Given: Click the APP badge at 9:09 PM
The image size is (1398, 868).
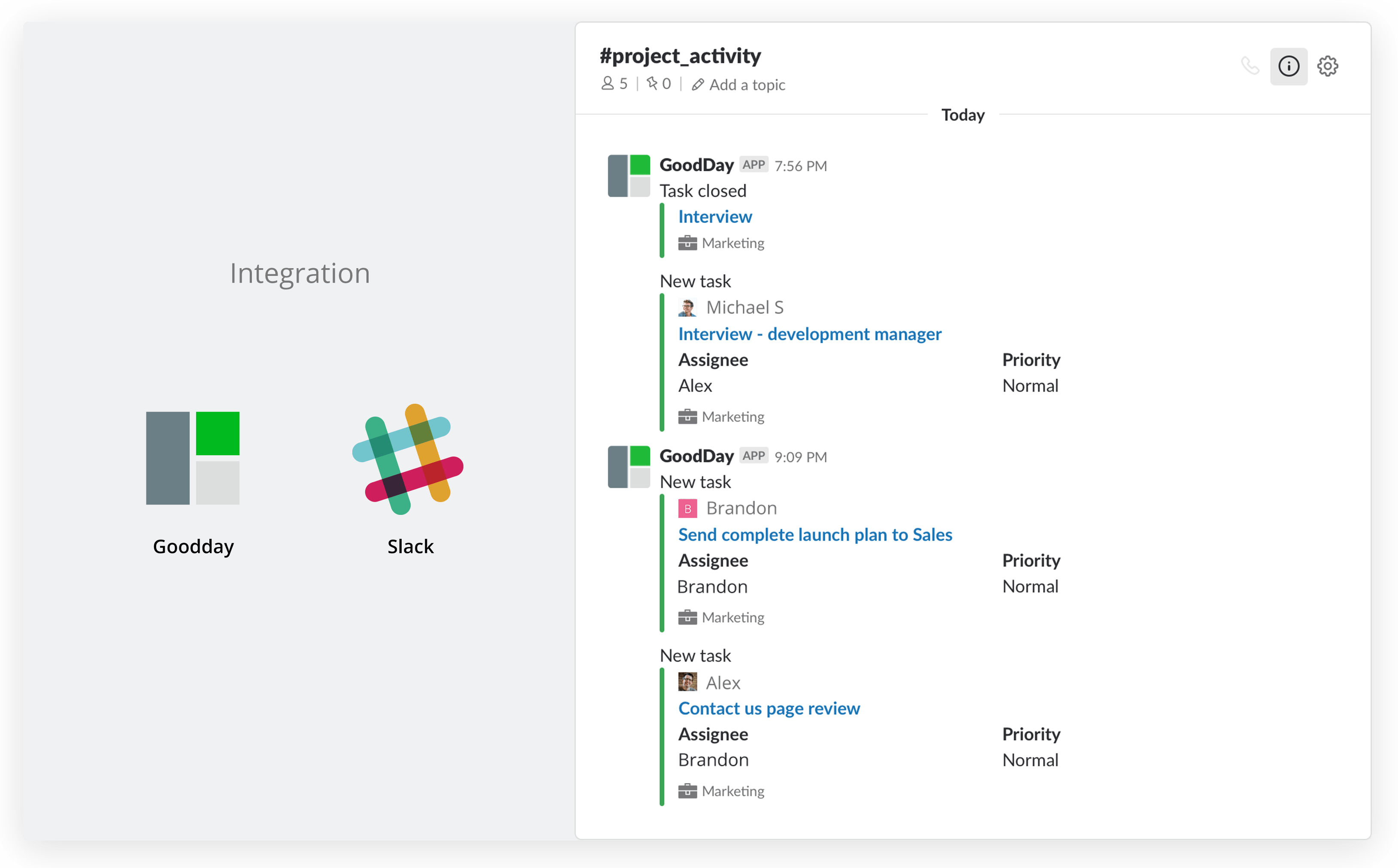Looking at the screenshot, I should (x=753, y=456).
